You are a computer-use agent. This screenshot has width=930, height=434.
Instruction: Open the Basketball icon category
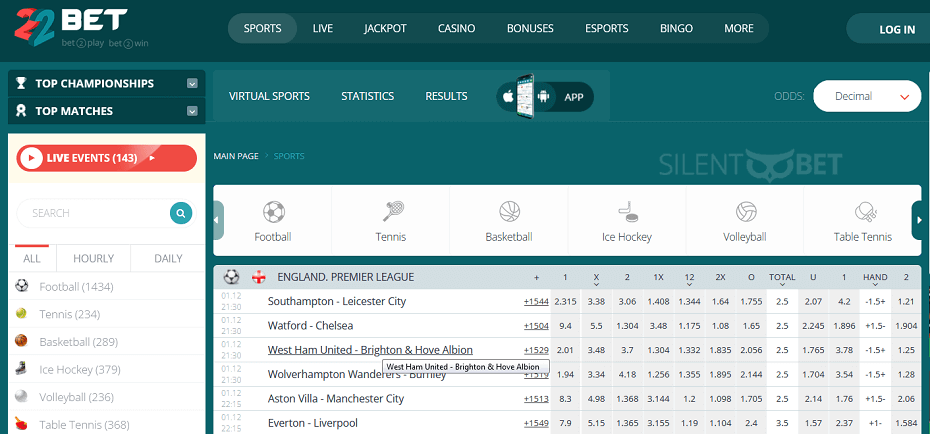click(x=509, y=211)
